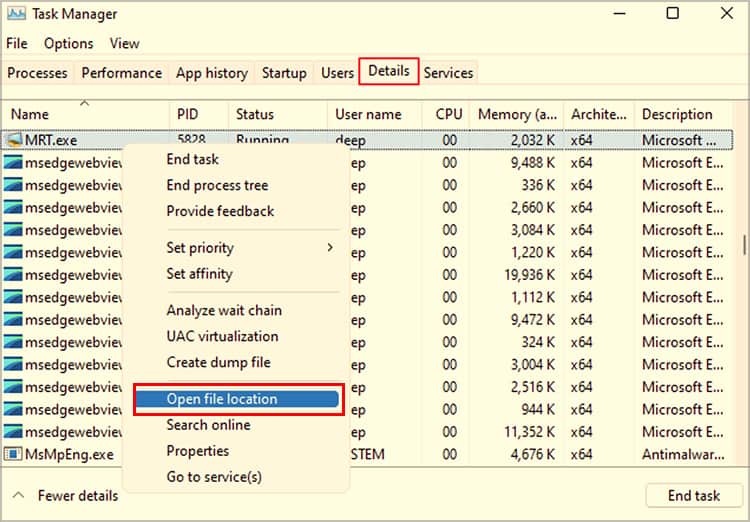
Task: Click the vertical scrollbar thumb
Action: [744, 244]
